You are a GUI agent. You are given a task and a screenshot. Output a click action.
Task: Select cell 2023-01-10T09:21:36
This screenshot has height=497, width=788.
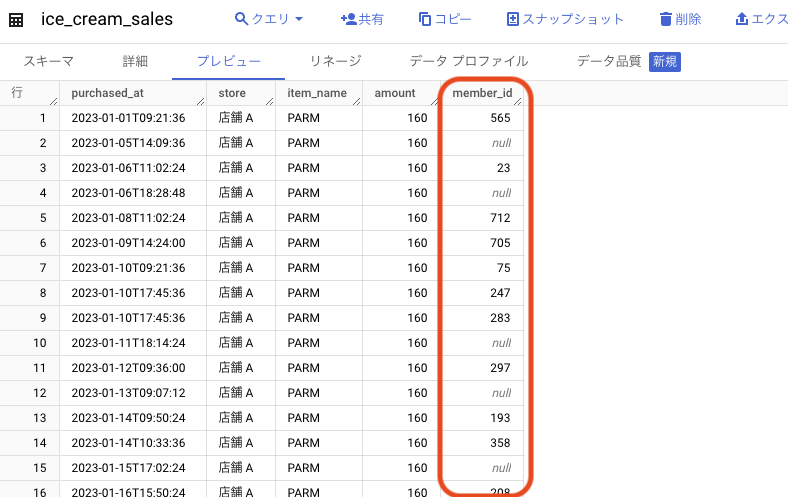(x=128, y=268)
